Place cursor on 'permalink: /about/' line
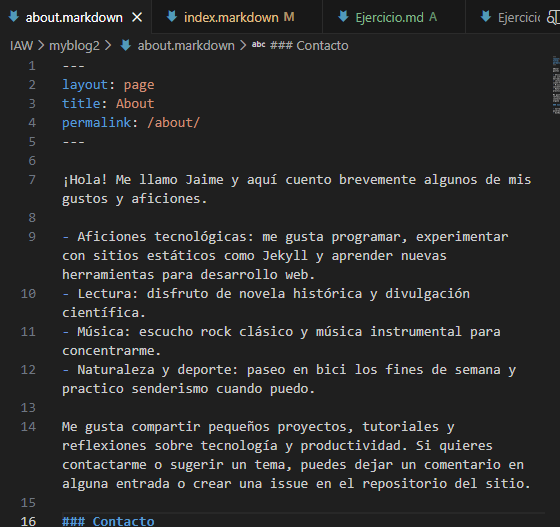 131,122
